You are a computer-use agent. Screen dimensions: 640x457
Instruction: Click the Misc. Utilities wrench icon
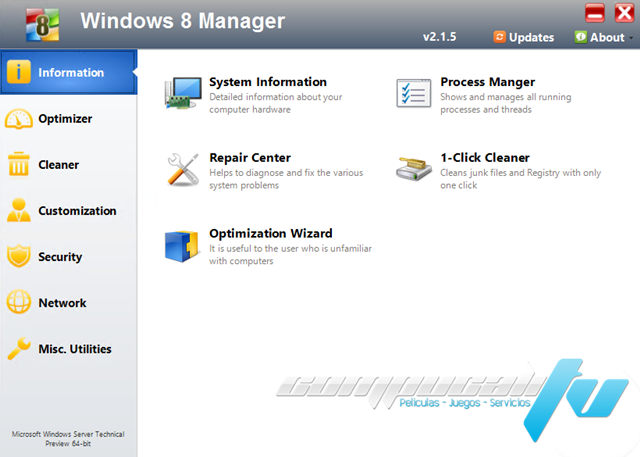[19, 348]
